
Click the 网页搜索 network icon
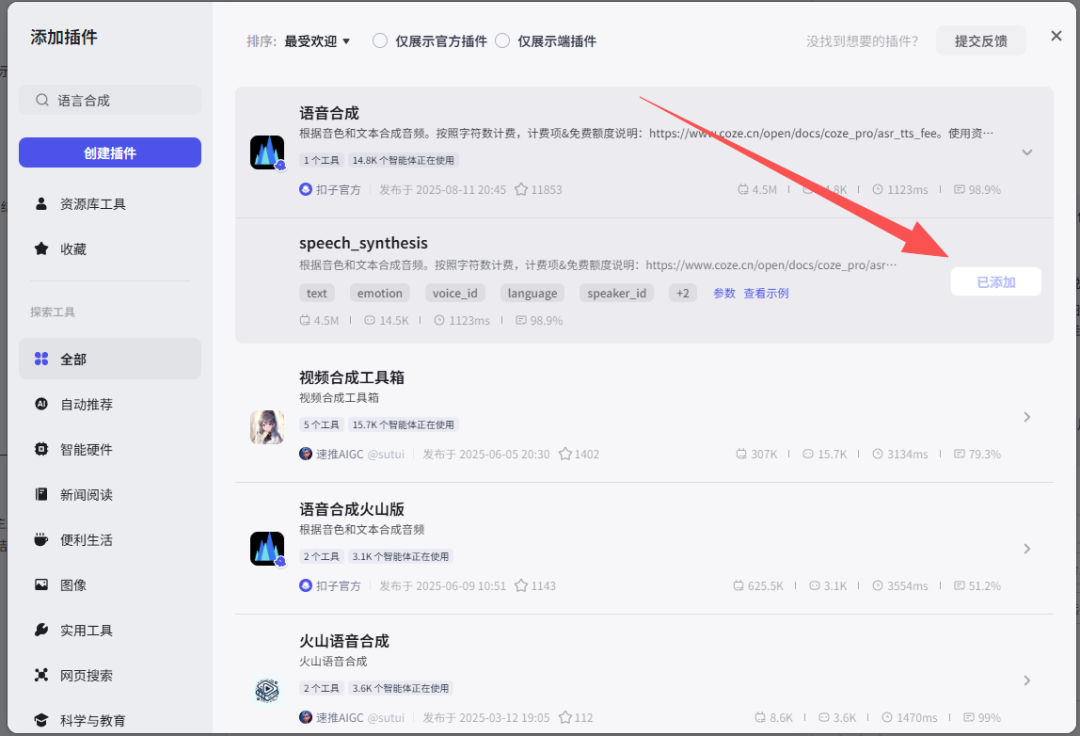[x=41, y=675]
